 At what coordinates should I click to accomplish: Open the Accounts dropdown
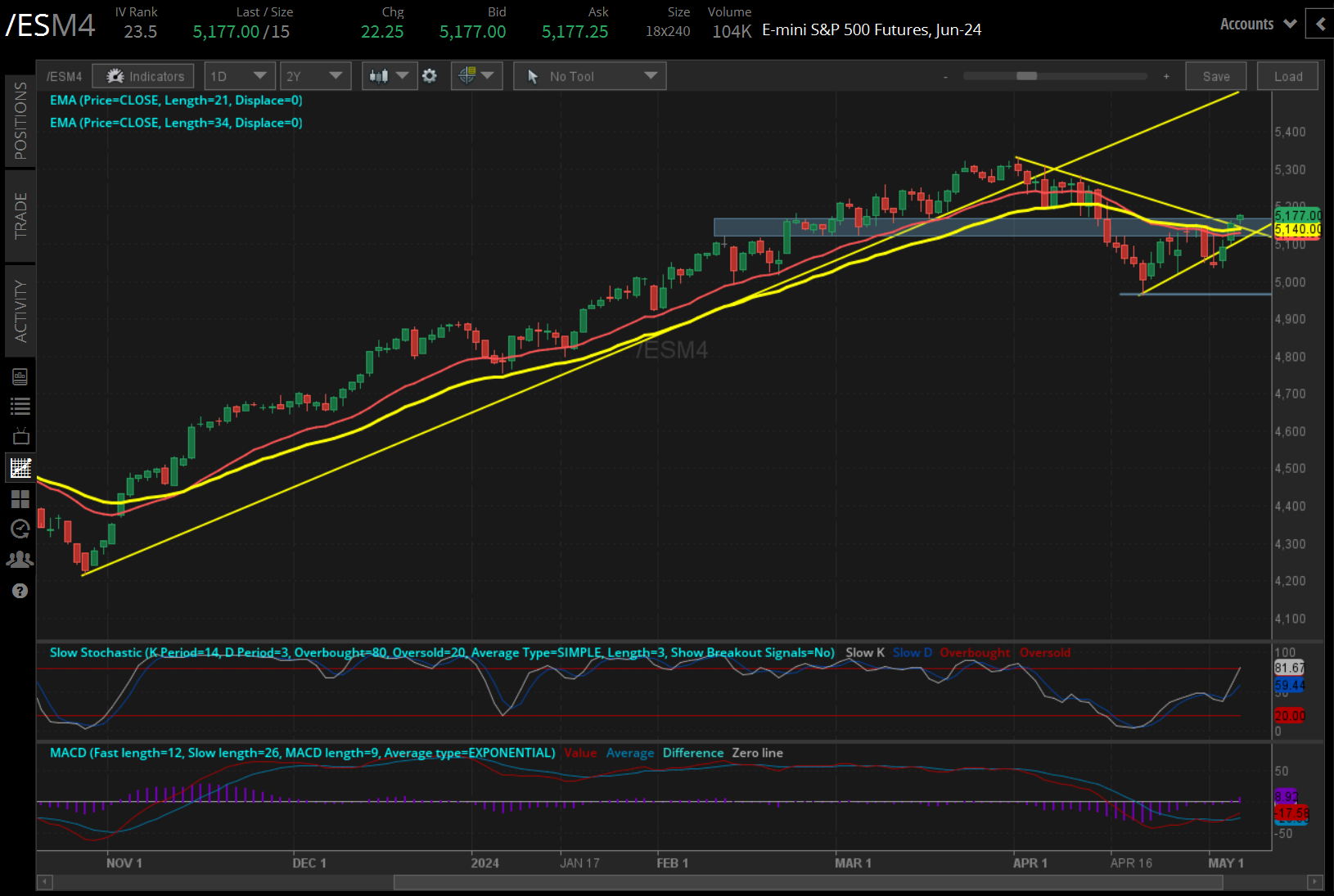click(1257, 24)
